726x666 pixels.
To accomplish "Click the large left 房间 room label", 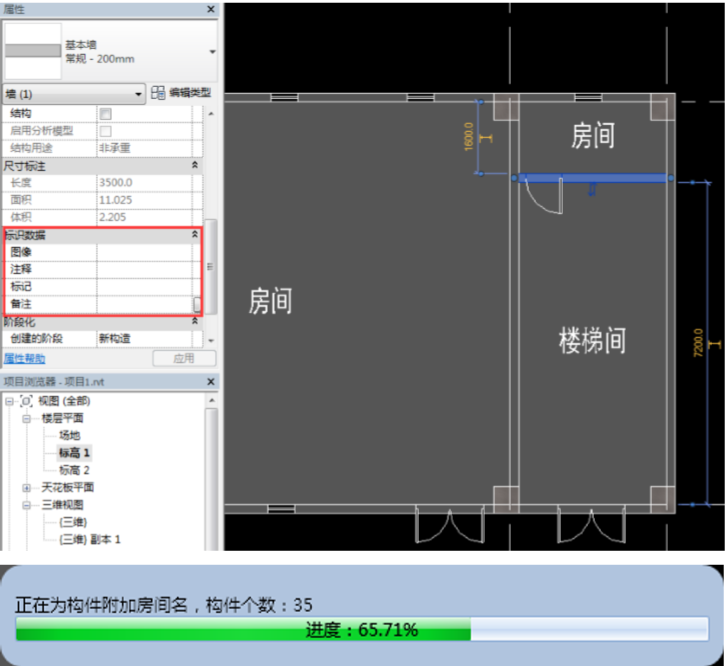I will pos(270,301).
